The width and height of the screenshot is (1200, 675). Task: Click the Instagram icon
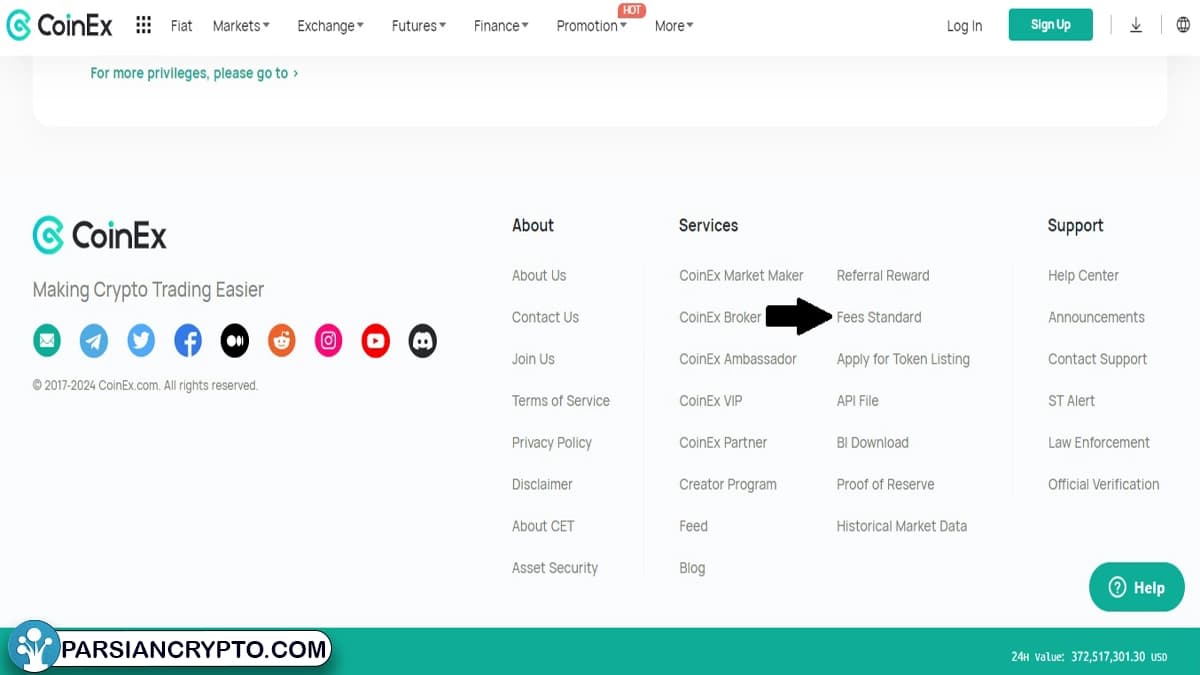pos(329,341)
